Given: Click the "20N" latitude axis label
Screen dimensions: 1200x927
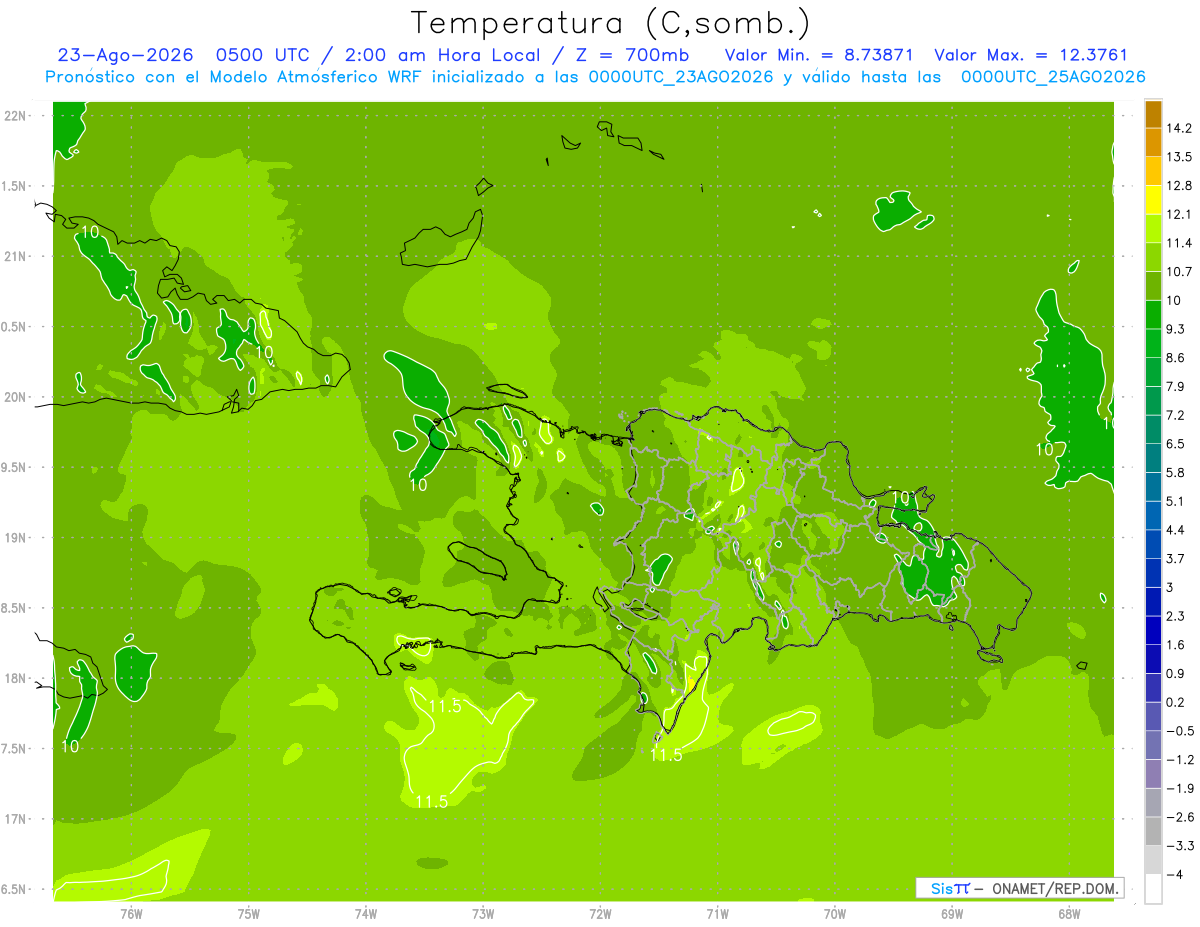Looking at the screenshot, I should [x=16, y=397].
